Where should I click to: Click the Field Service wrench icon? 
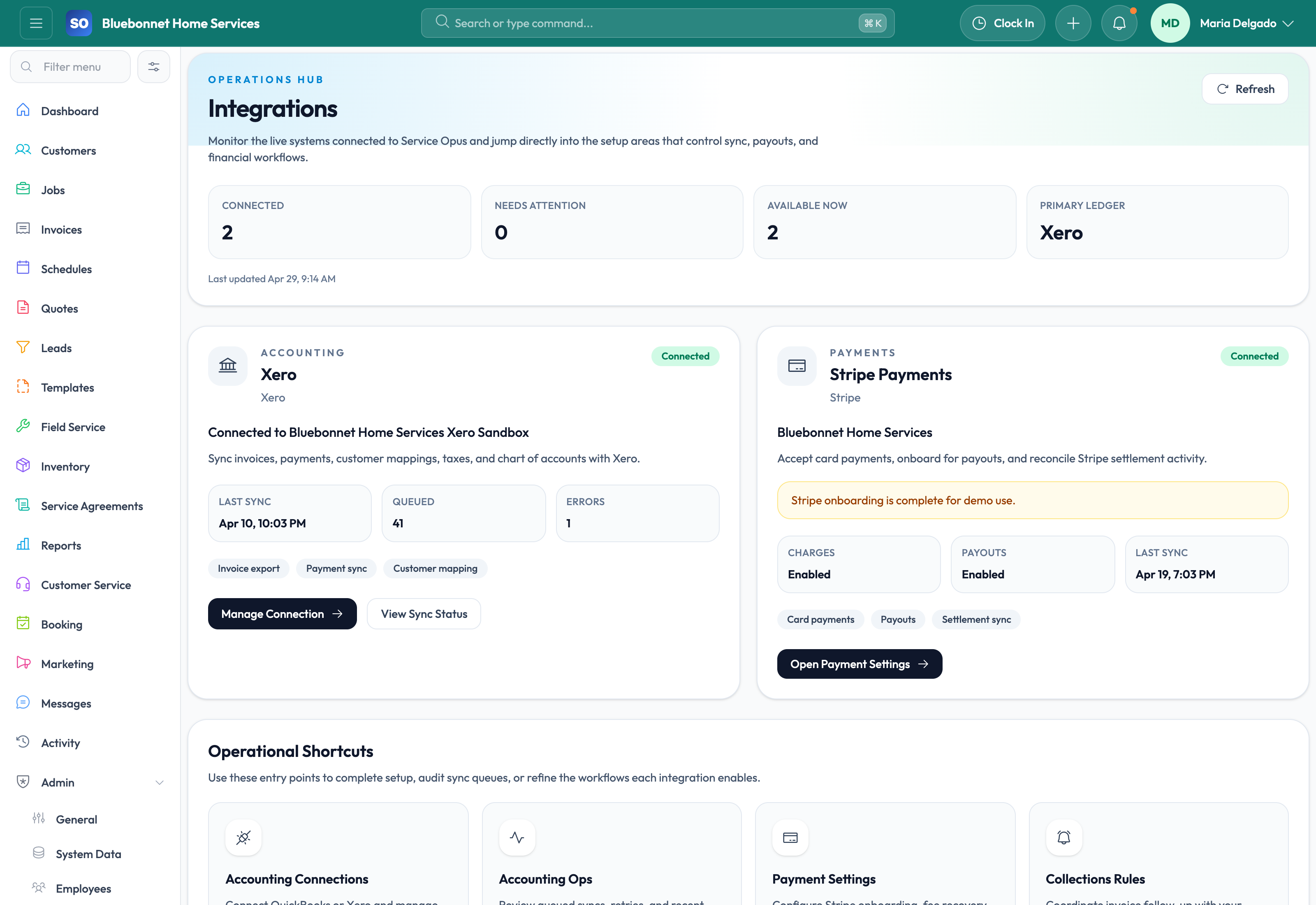click(23, 426)
